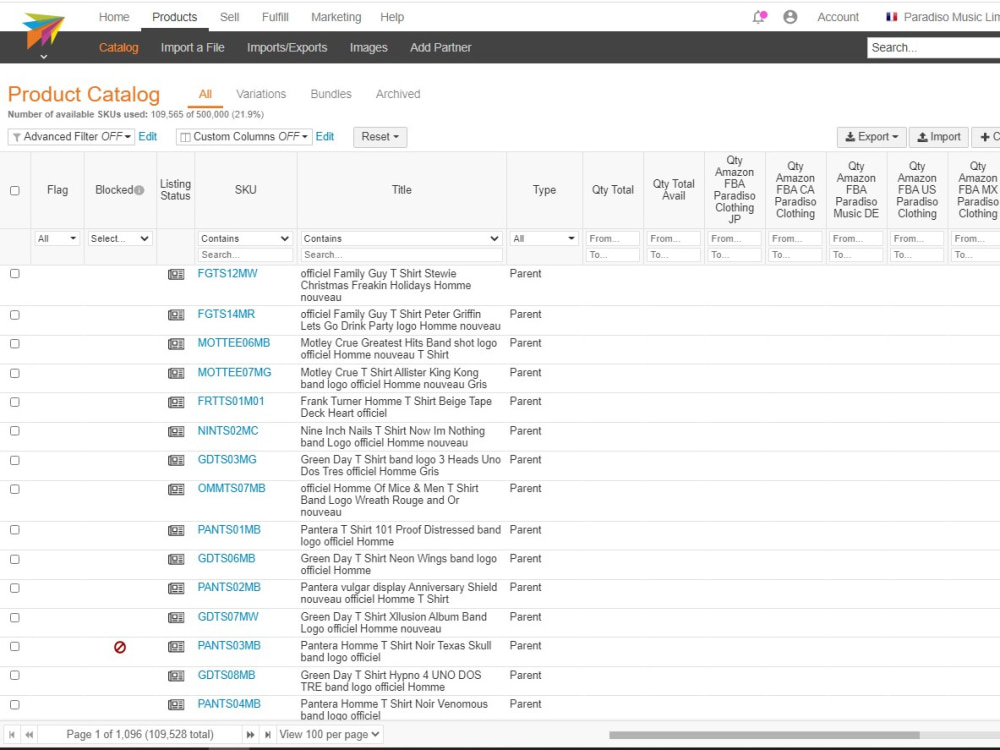Screen dimensions: 1000x750
Task: Go to previous page arrow
Action: [x=29, y=735]
